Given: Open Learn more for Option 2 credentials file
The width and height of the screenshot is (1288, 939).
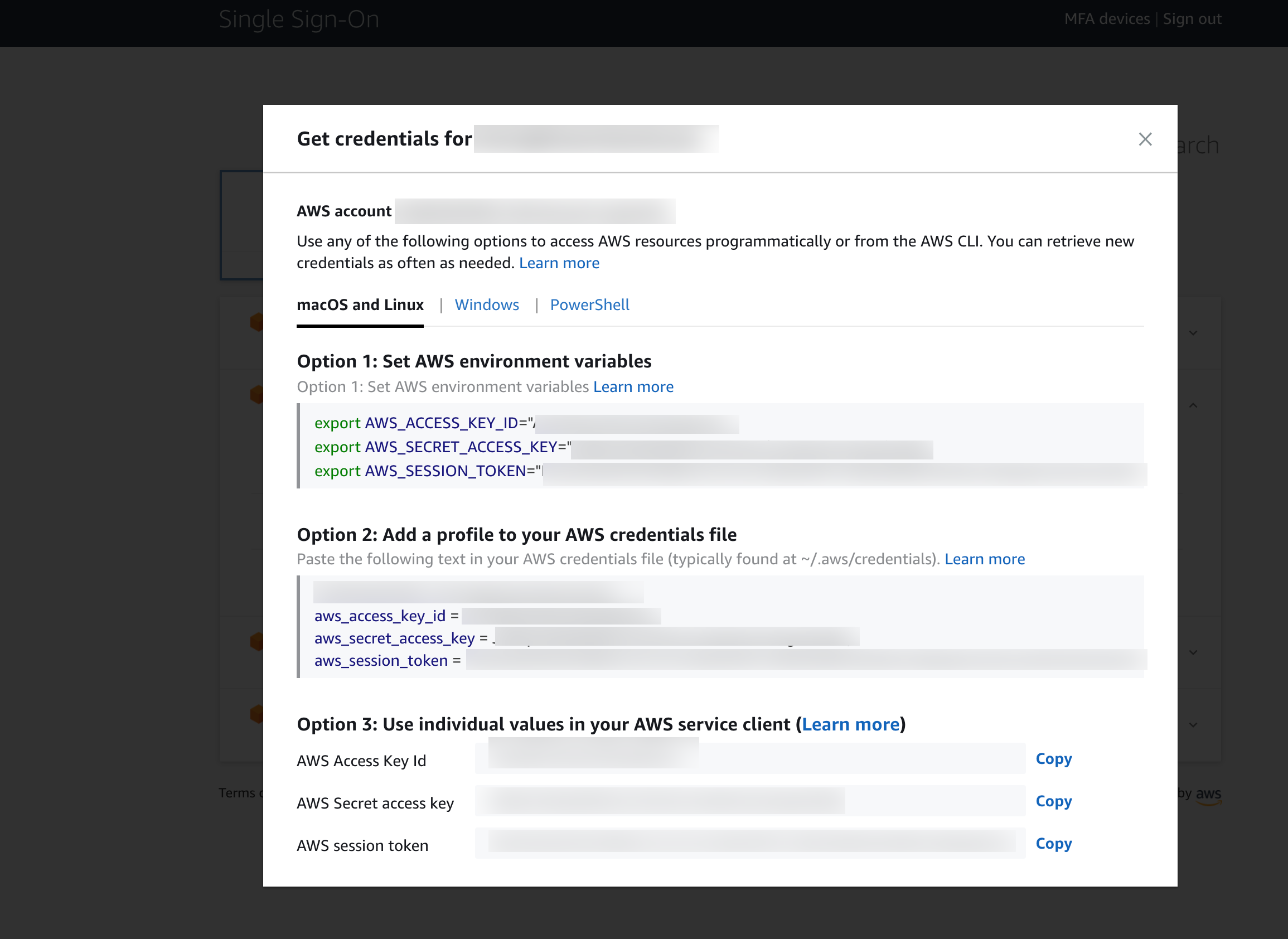Looking at the screenshot, I should (x=985, y=559).
